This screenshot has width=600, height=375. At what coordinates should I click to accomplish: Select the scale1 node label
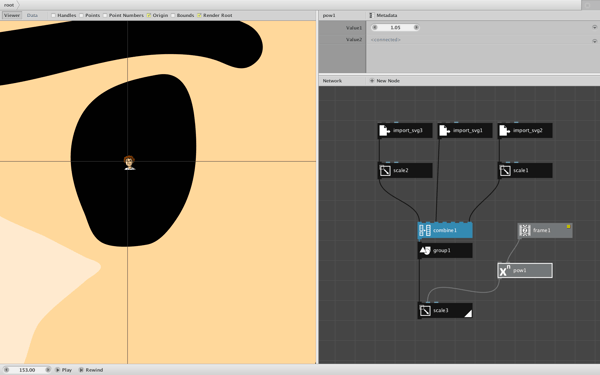pos(521,170)
